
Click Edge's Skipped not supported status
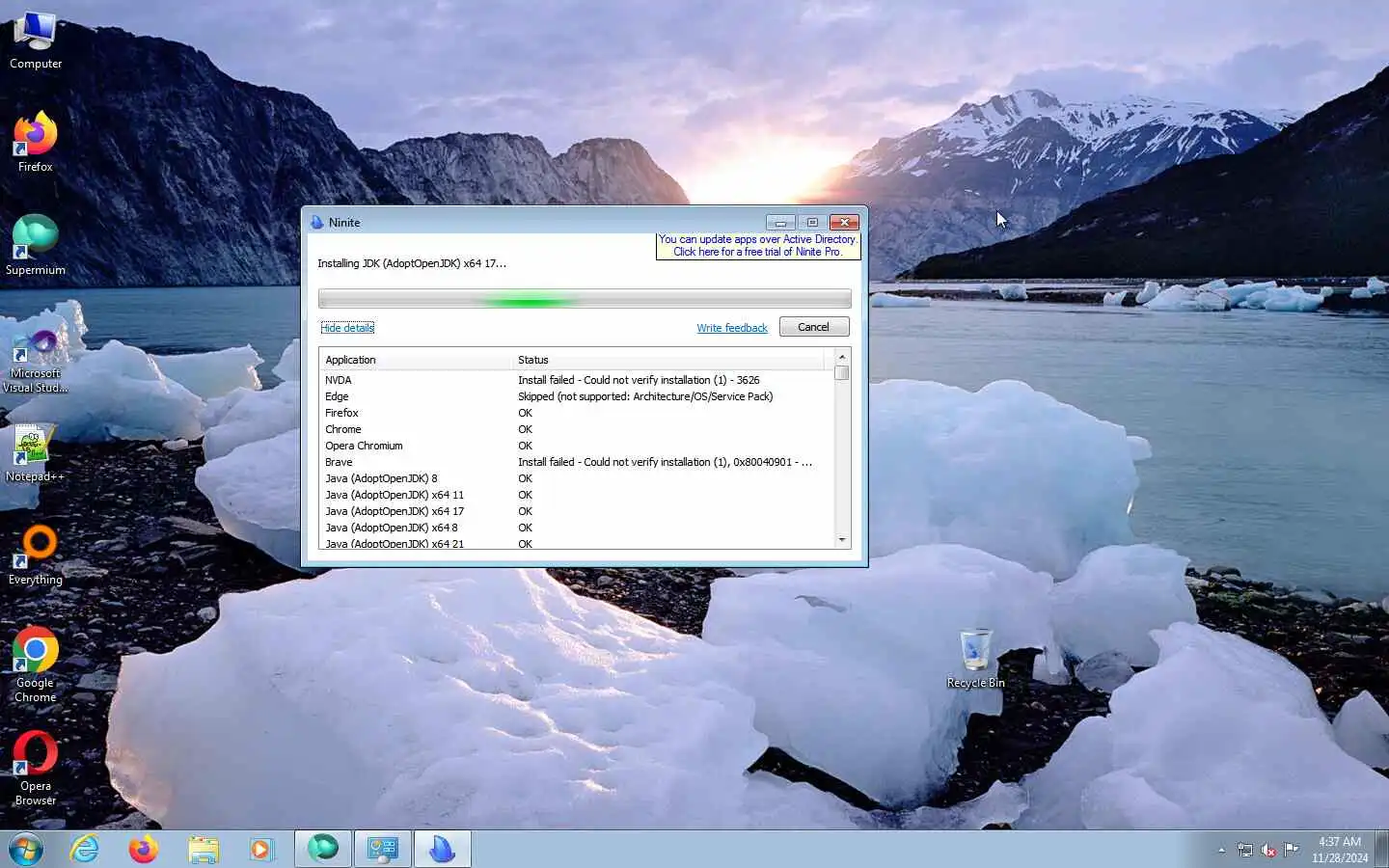click(645, 396)
